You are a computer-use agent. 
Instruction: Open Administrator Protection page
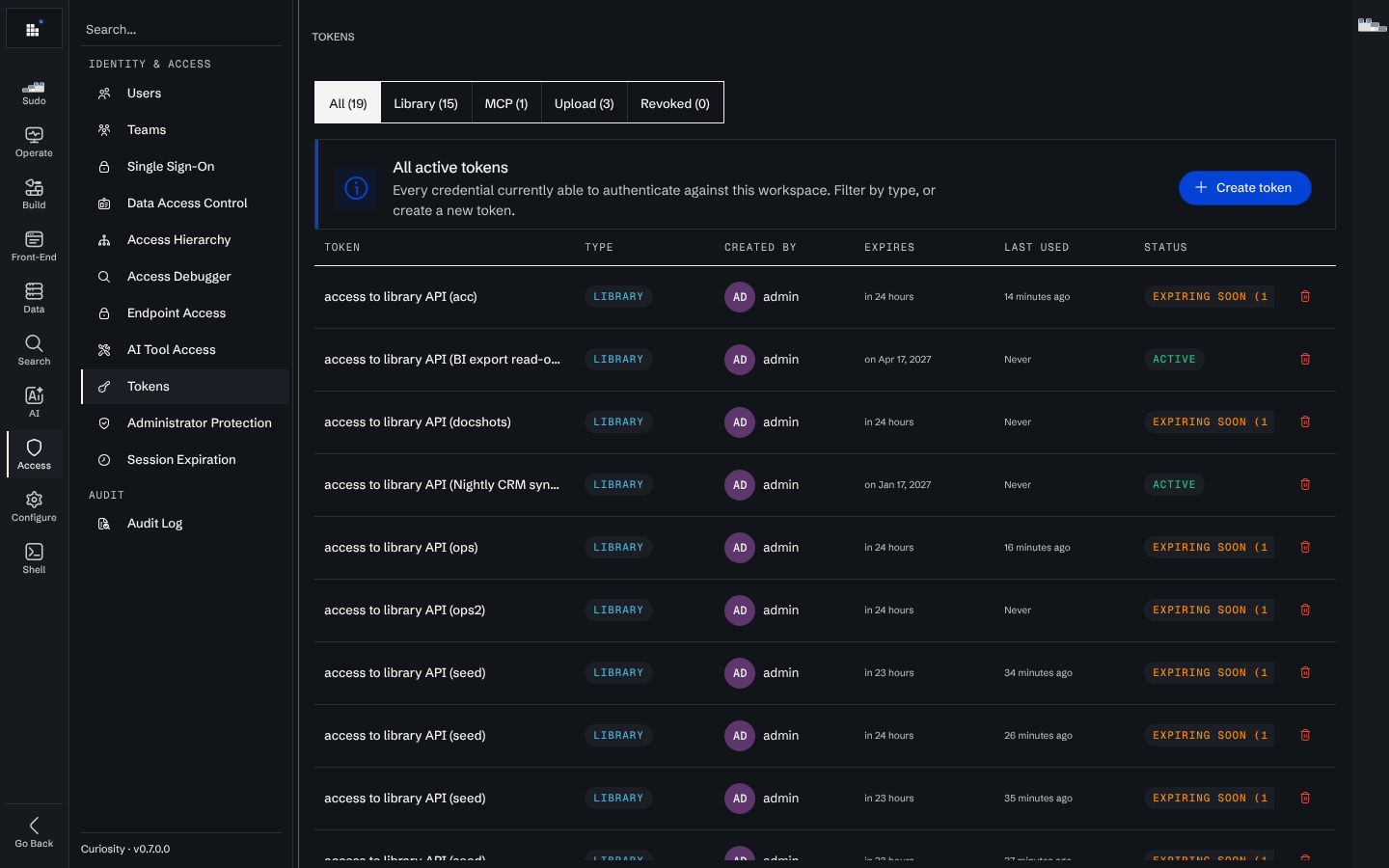point(185,423)
